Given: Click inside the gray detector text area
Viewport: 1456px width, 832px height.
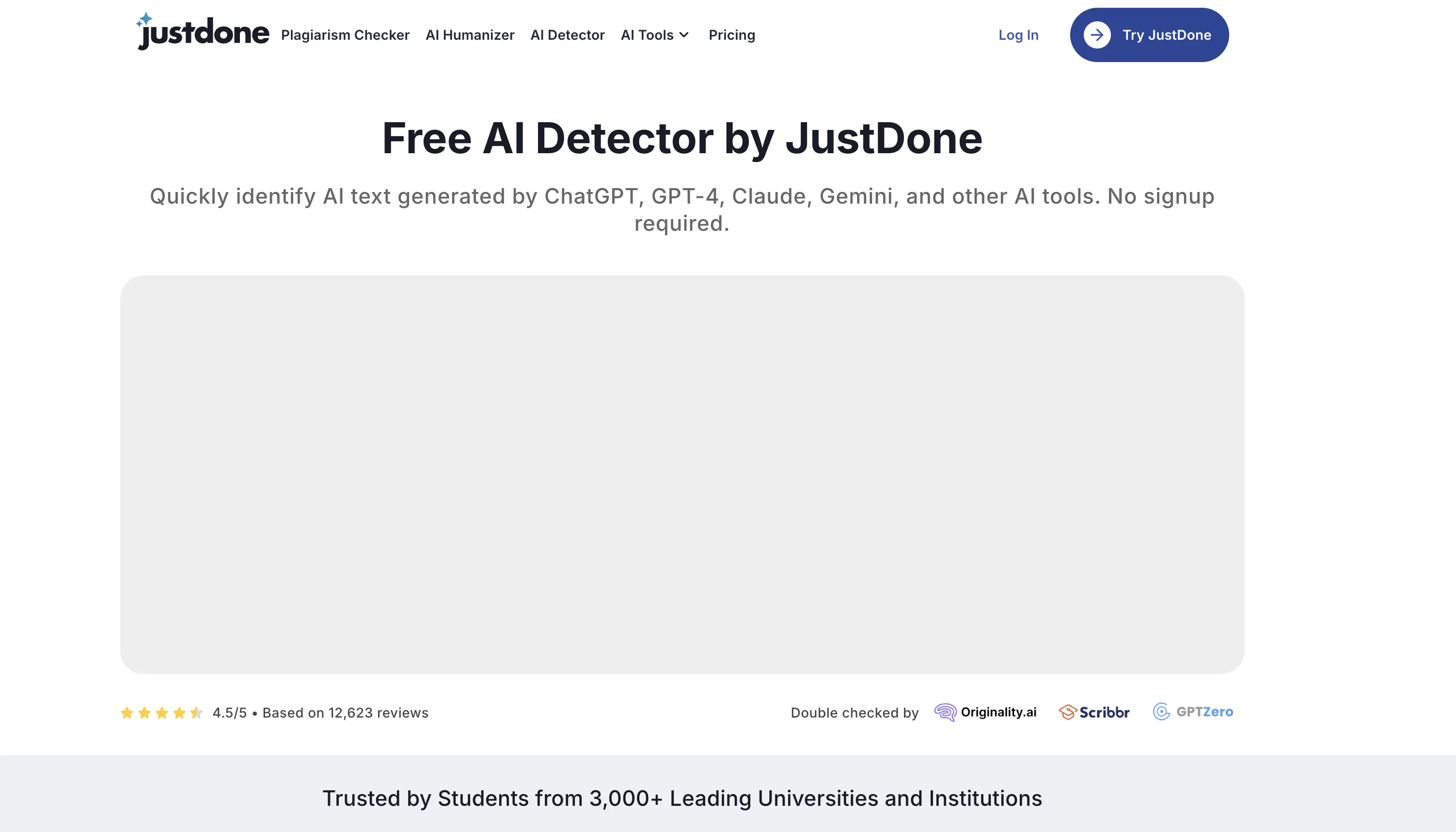Looking at the screenshot, I should pos(682,474).
